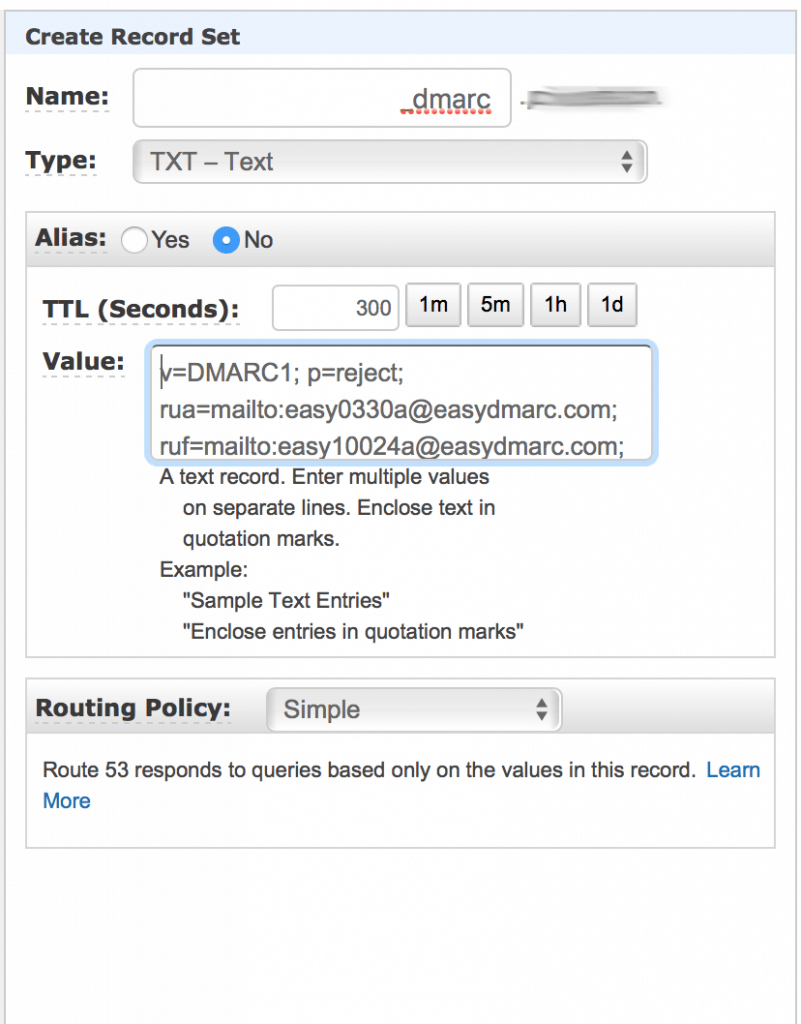Select Yes for Alias
801x1024 pixels.
pyautogui.click(x=135, y=240)
